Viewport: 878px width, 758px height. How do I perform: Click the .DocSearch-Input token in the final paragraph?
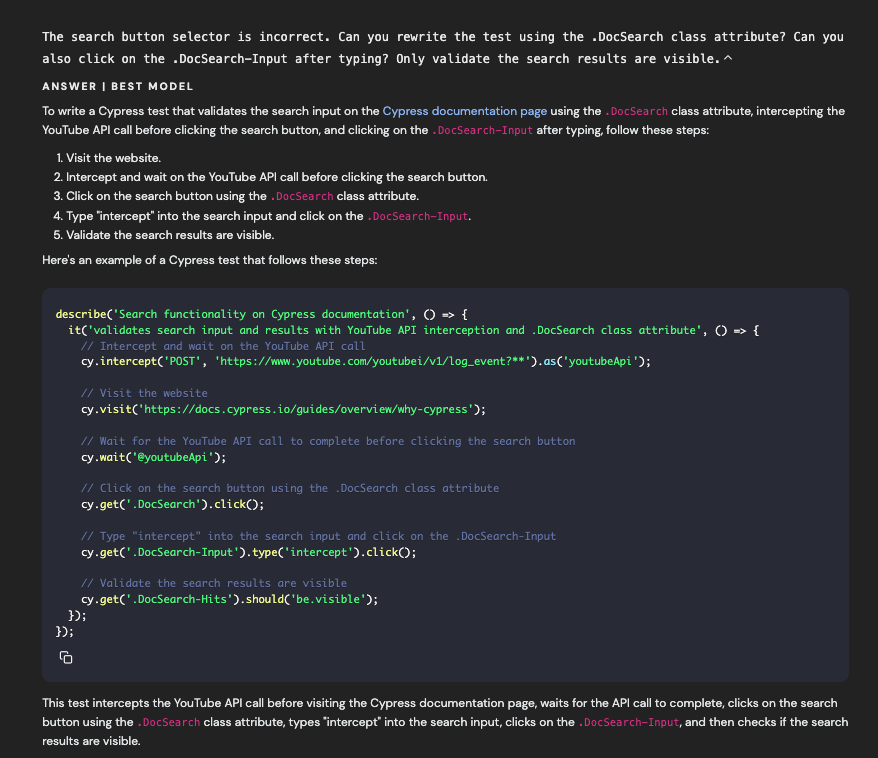coord(628,721)
